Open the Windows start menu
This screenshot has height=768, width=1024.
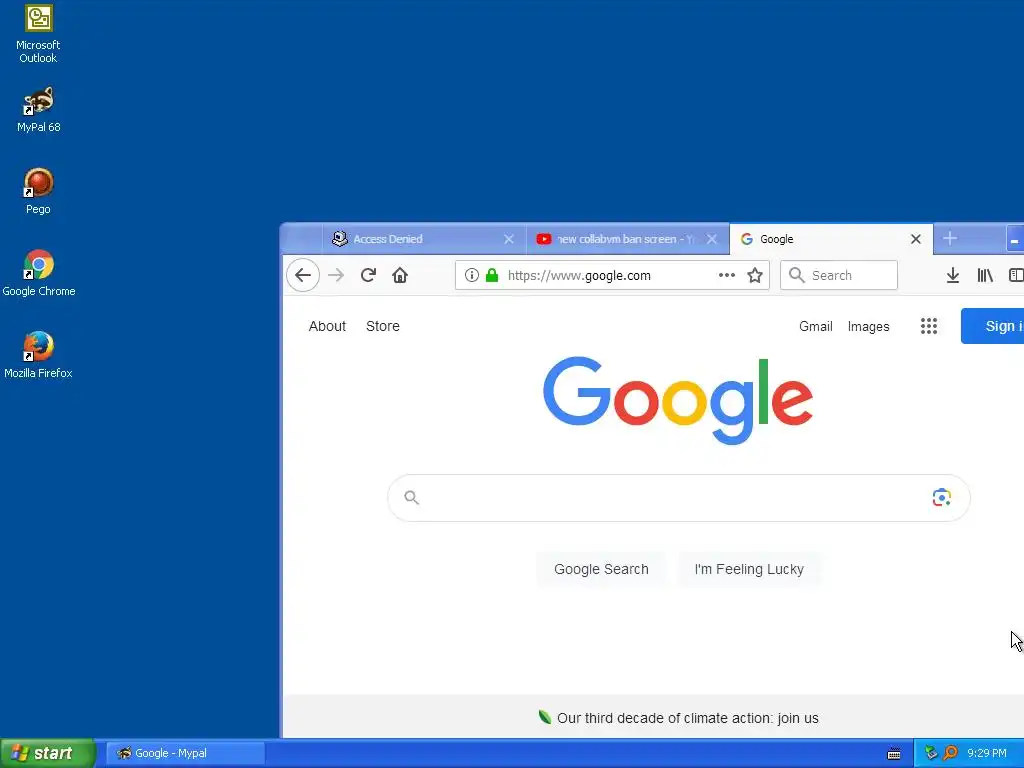pyautogui.click(x=48, y=753)
